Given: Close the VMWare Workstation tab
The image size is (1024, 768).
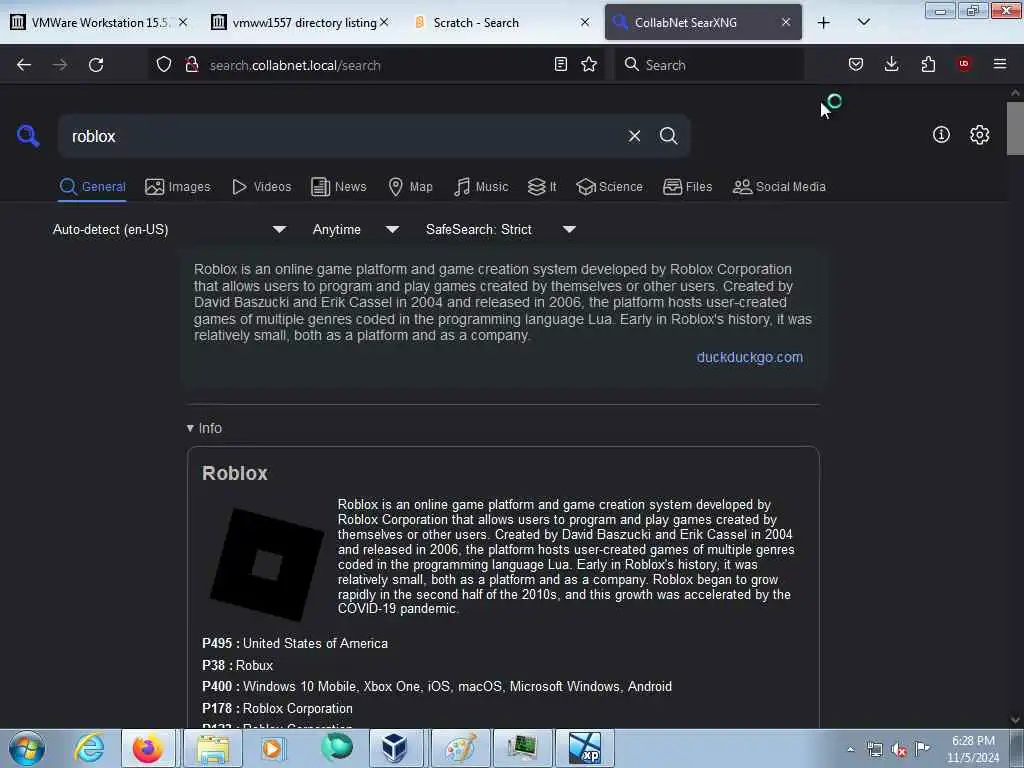Looking at the screenshot, I should click(183, 22).
